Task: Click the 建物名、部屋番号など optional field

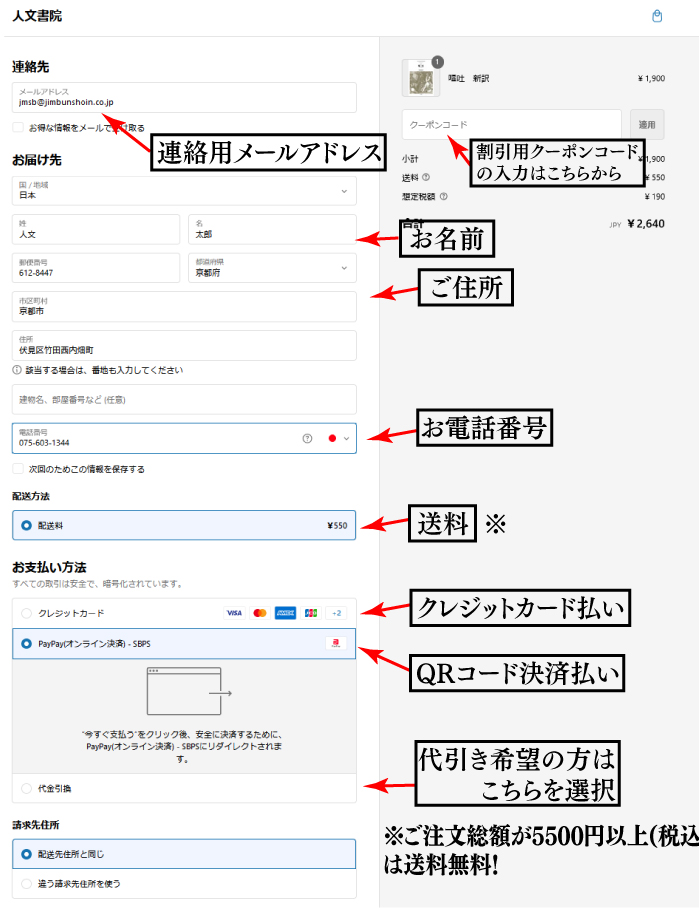Action: (184, 400)
